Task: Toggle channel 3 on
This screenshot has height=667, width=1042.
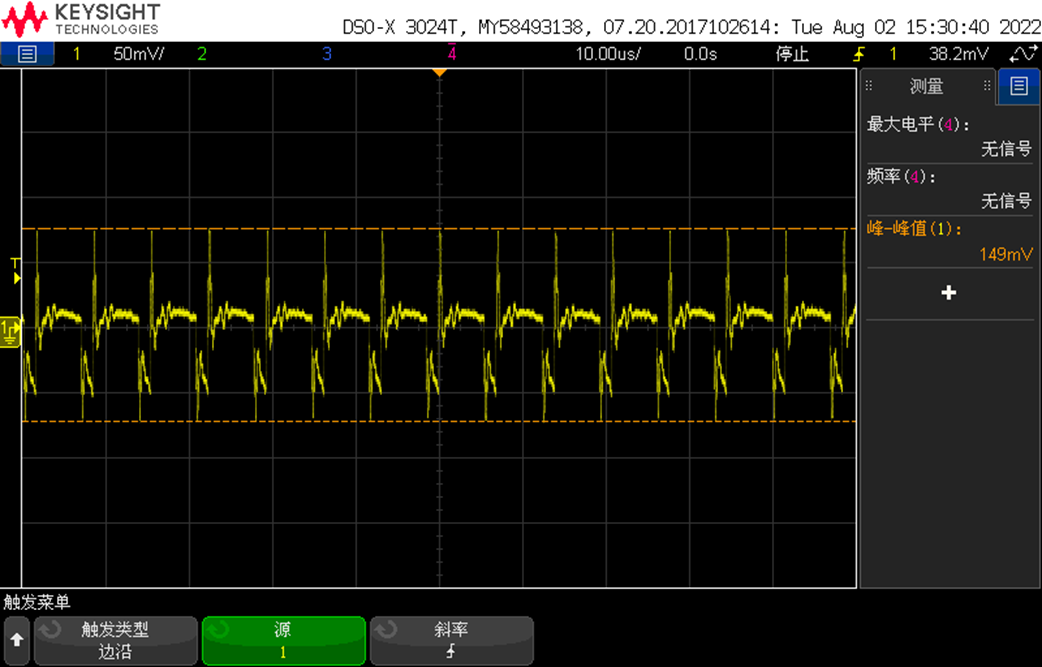Action: [x=326, y=54]
